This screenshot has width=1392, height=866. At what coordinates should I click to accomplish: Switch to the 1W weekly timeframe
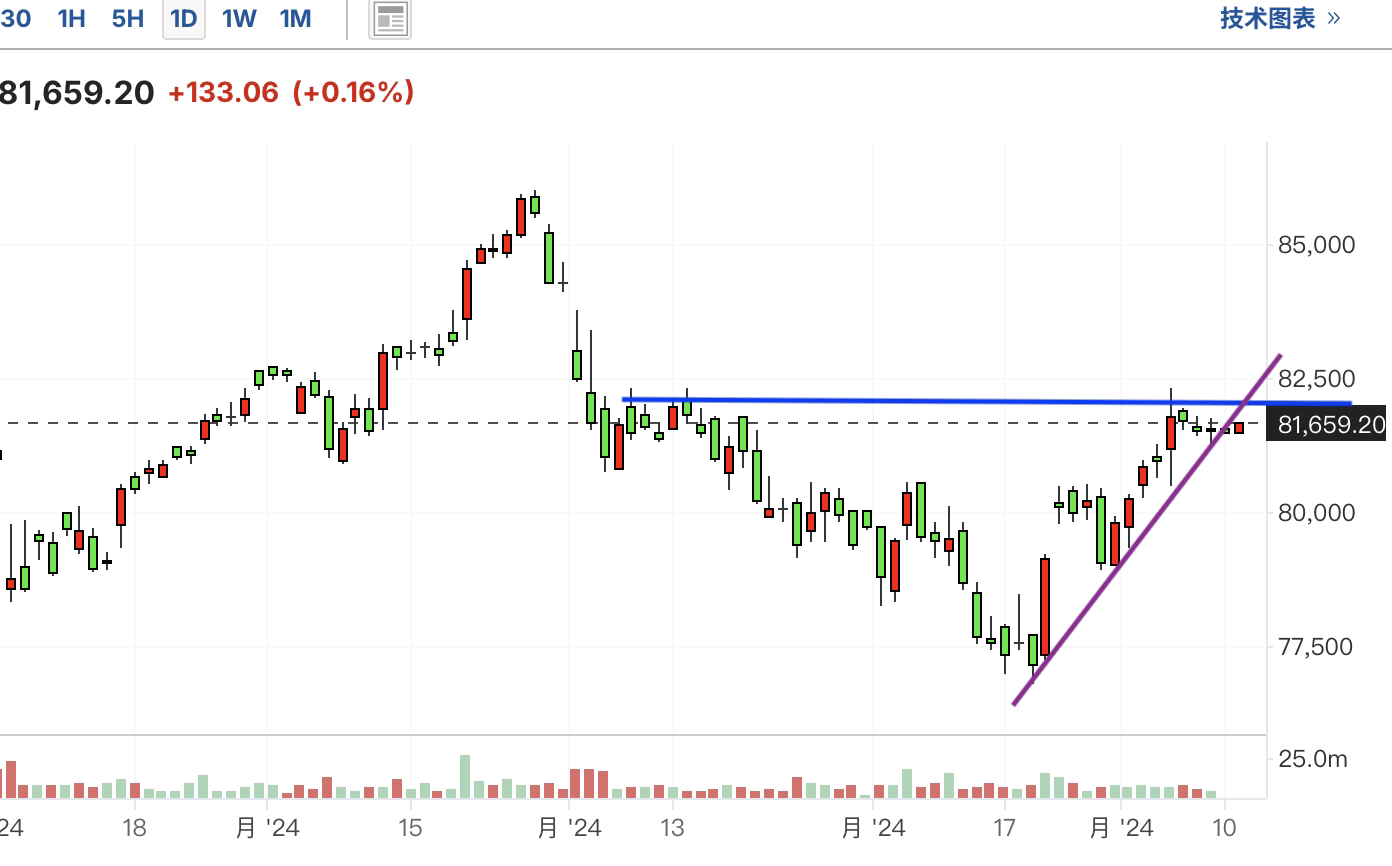[240, 18]
